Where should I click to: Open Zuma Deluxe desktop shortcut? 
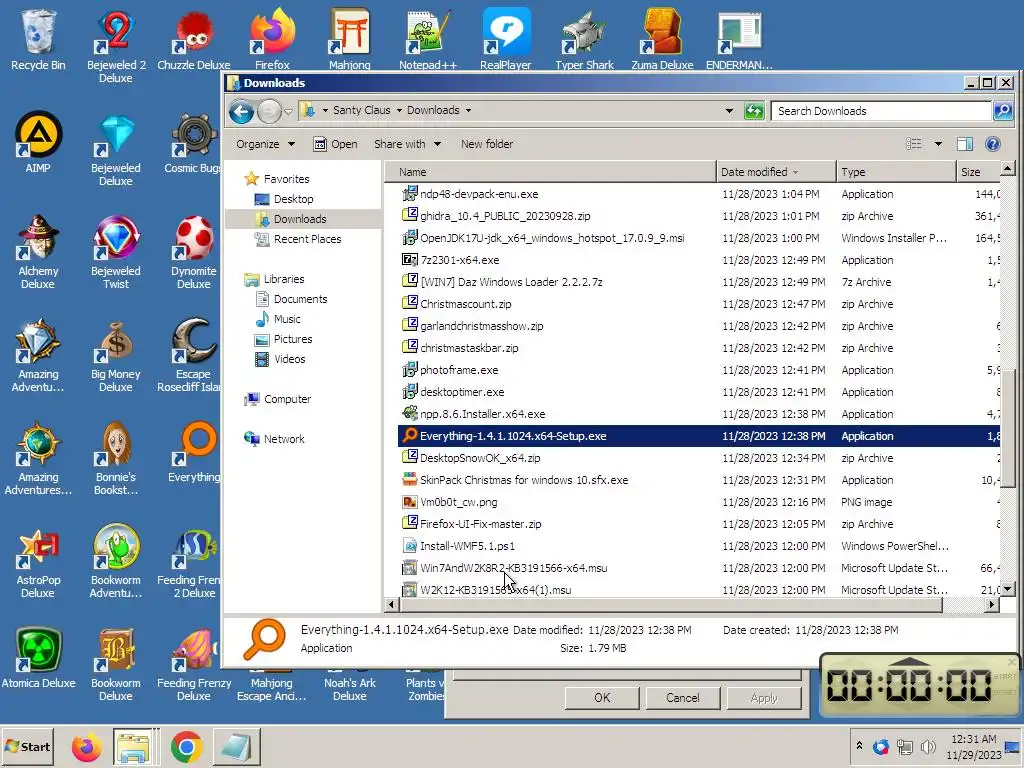pyautogui.click(x=662, y=39)
